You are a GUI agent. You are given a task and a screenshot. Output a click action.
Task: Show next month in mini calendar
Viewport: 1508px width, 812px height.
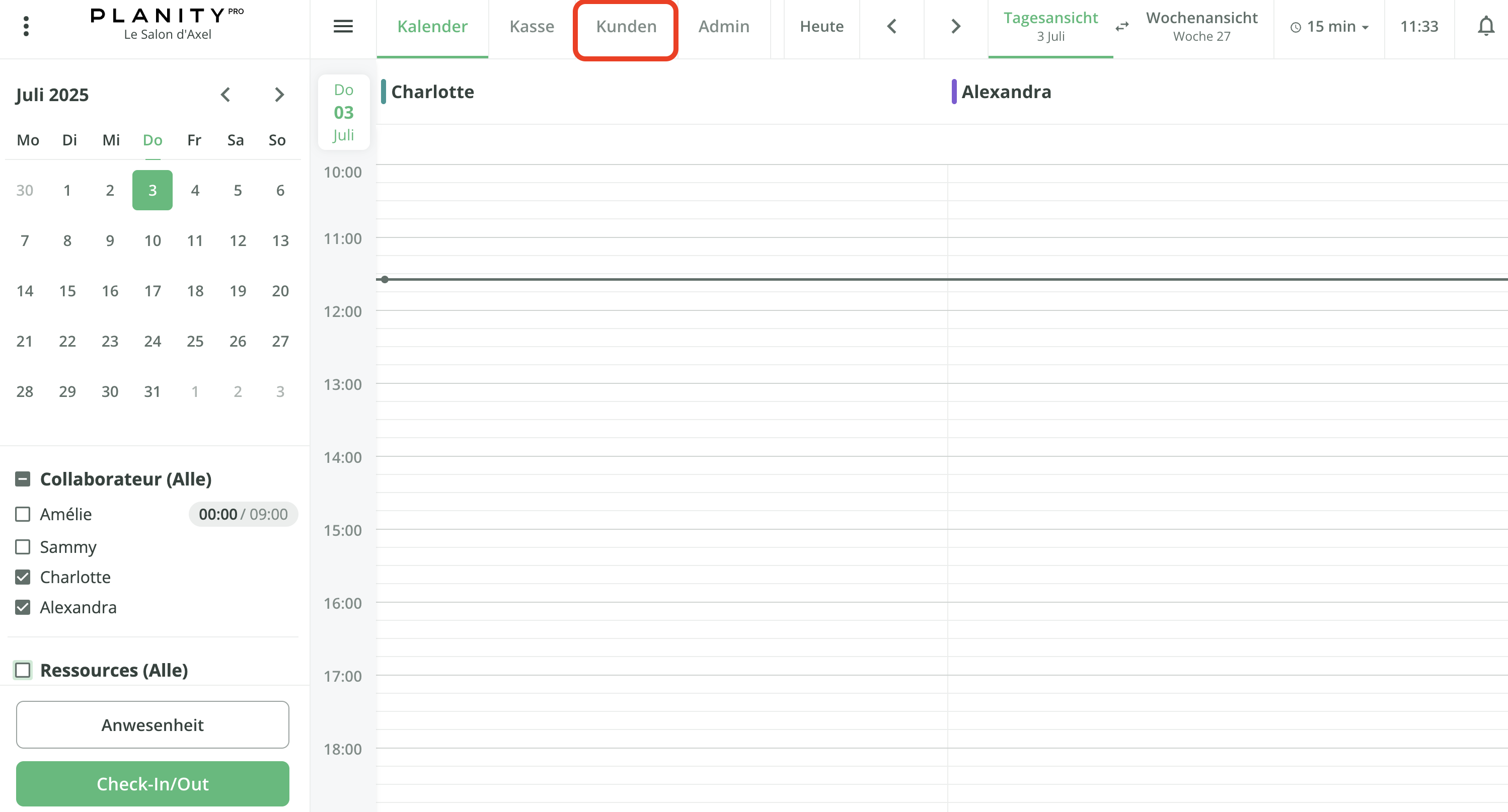(x=279, y=95)
